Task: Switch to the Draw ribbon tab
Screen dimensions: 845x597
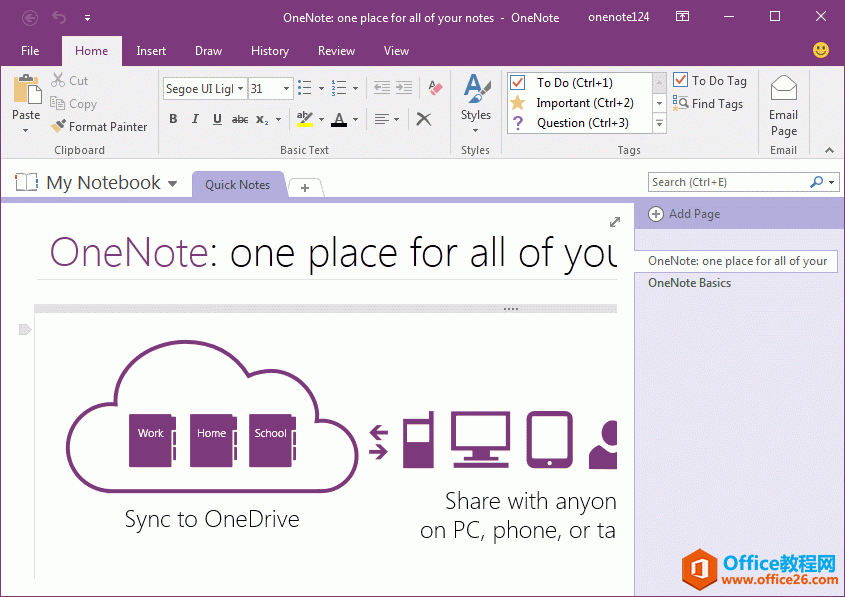Action: tap(208, 51)
